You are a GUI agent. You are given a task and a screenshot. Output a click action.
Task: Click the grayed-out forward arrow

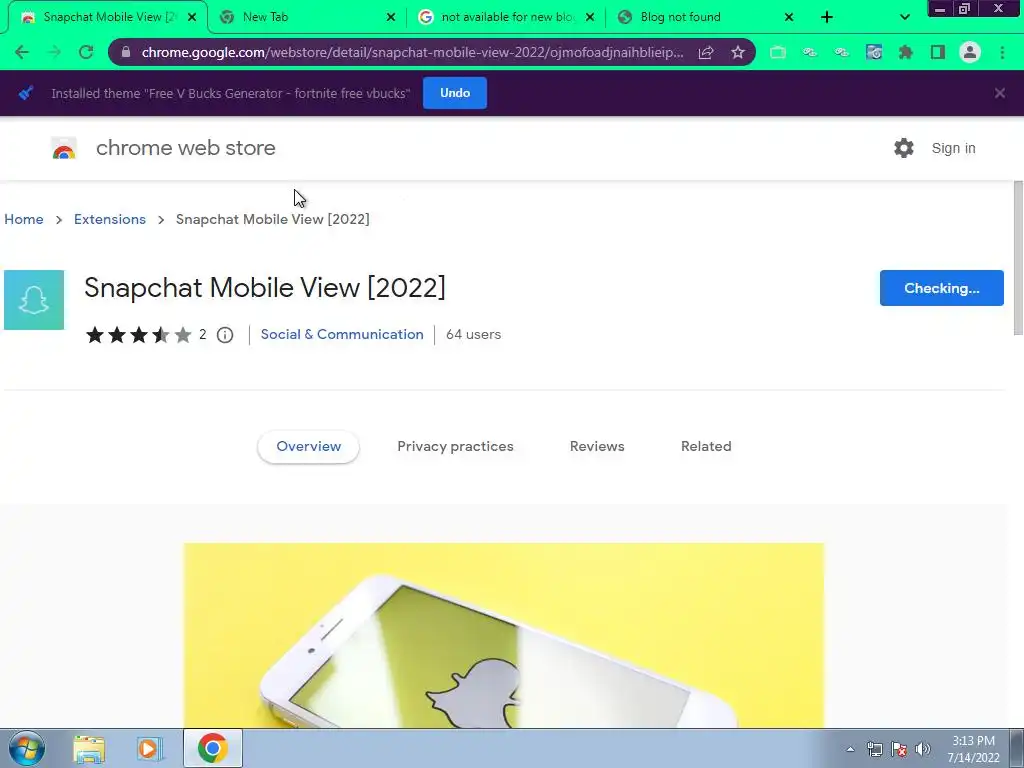(54, 52)
